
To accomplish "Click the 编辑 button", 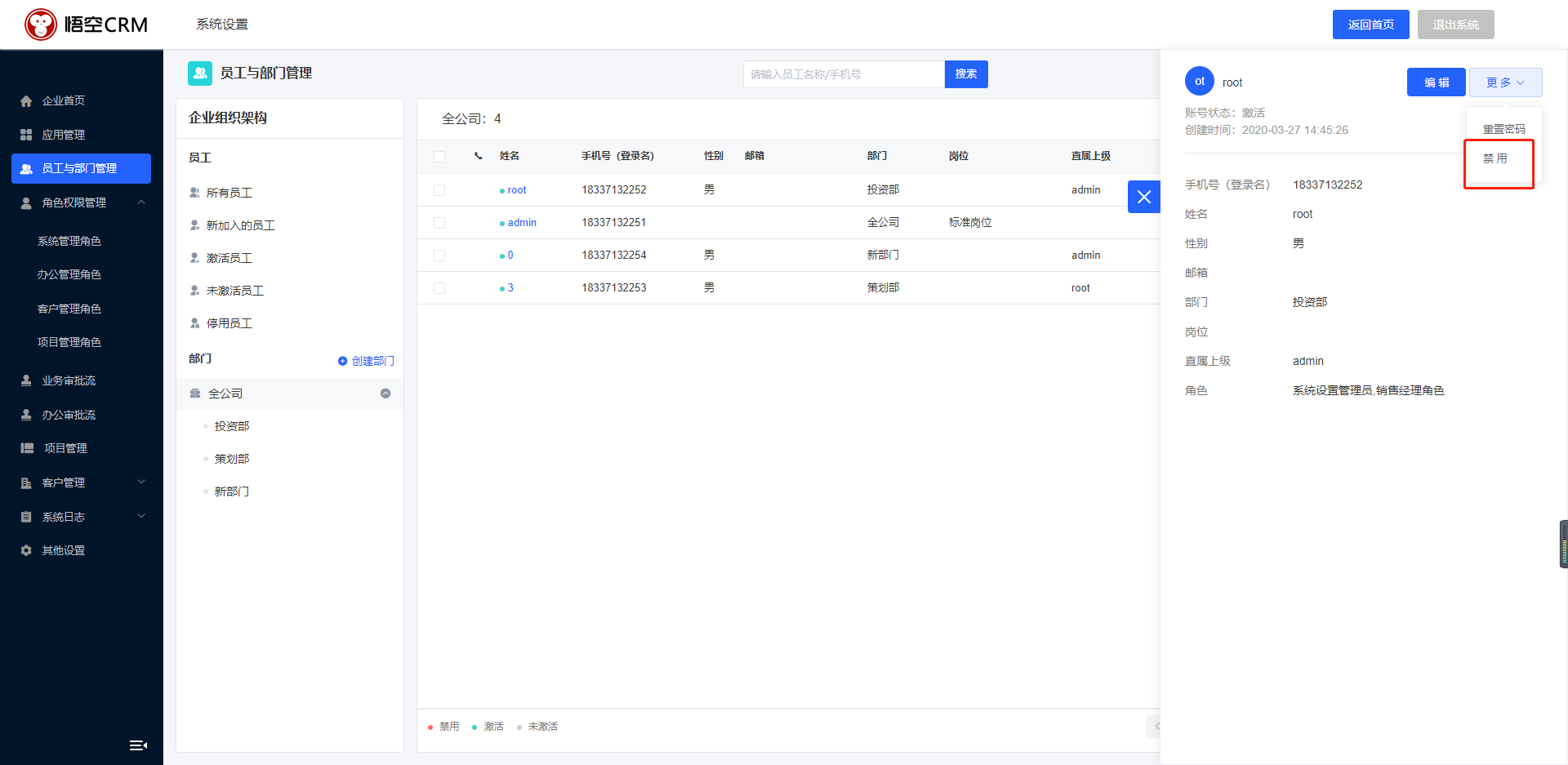I will click(1437, 82).
